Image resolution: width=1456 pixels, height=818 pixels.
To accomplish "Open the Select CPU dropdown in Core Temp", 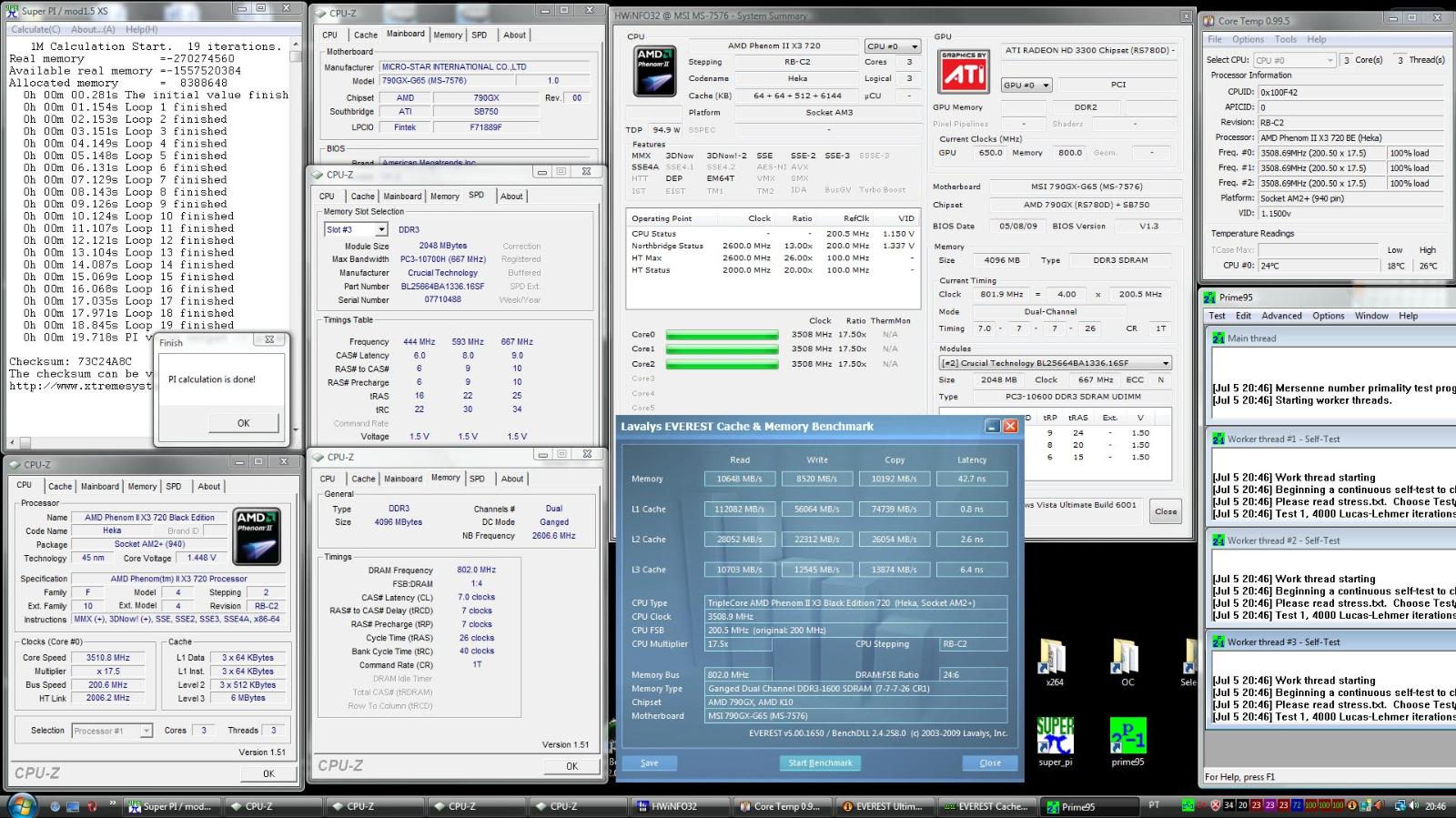I will [x=1295, y=60].
